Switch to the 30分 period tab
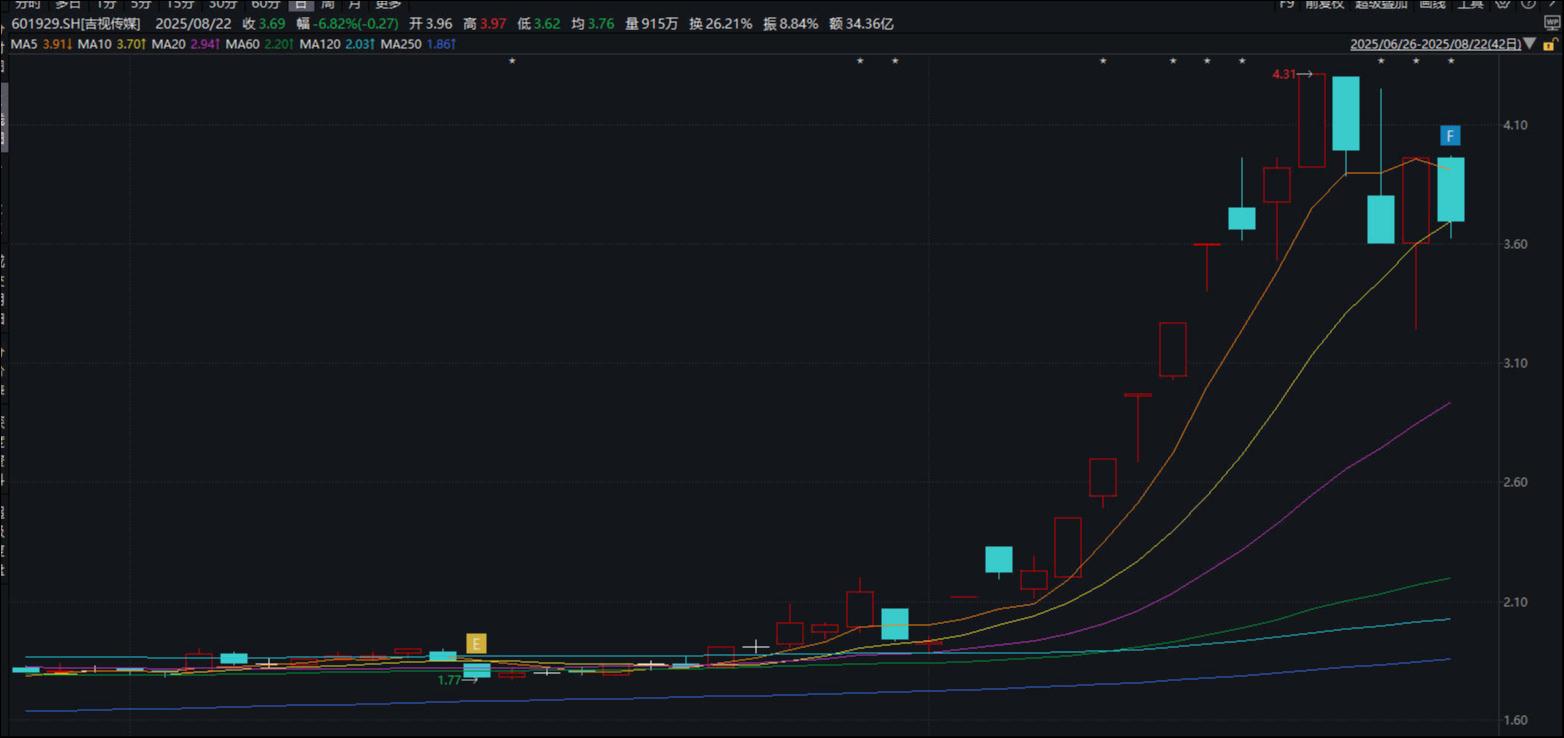 pos(222,4)
